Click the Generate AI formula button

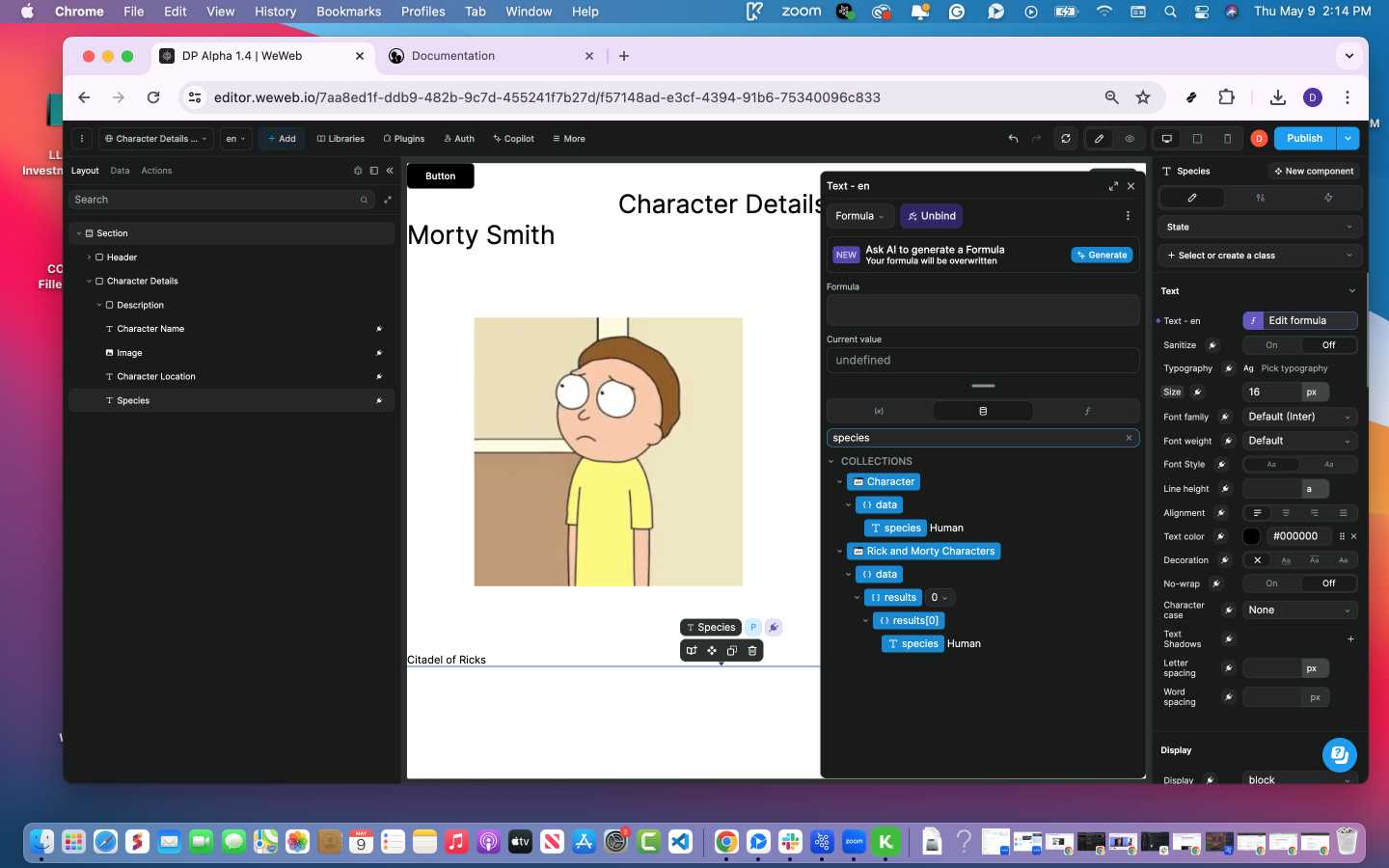tap(1102, 255)
